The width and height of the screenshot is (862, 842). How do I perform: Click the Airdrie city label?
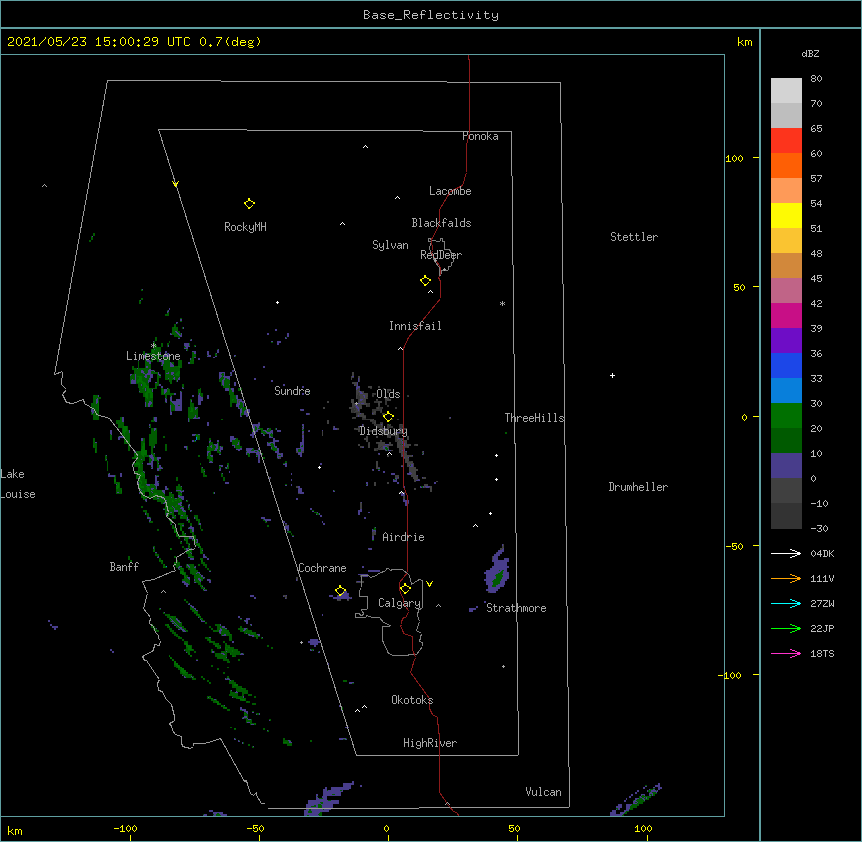[x=403, y=537]
